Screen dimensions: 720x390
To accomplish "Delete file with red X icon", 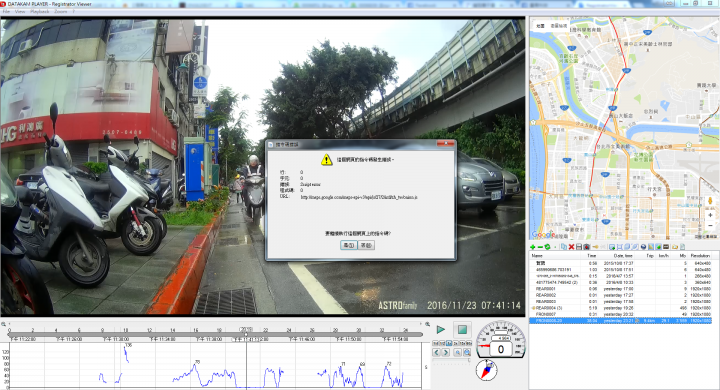I will click(x=572, y=247).
